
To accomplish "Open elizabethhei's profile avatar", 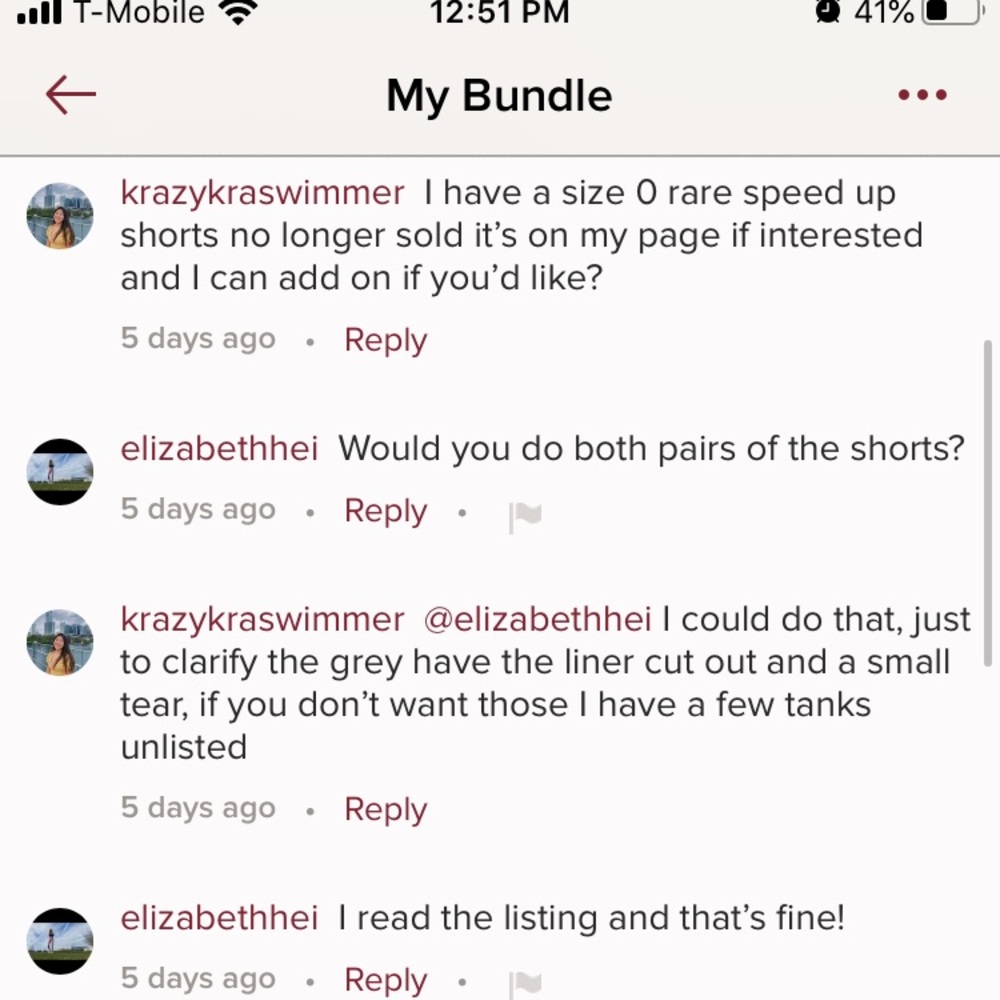I will tap(60, 471).
